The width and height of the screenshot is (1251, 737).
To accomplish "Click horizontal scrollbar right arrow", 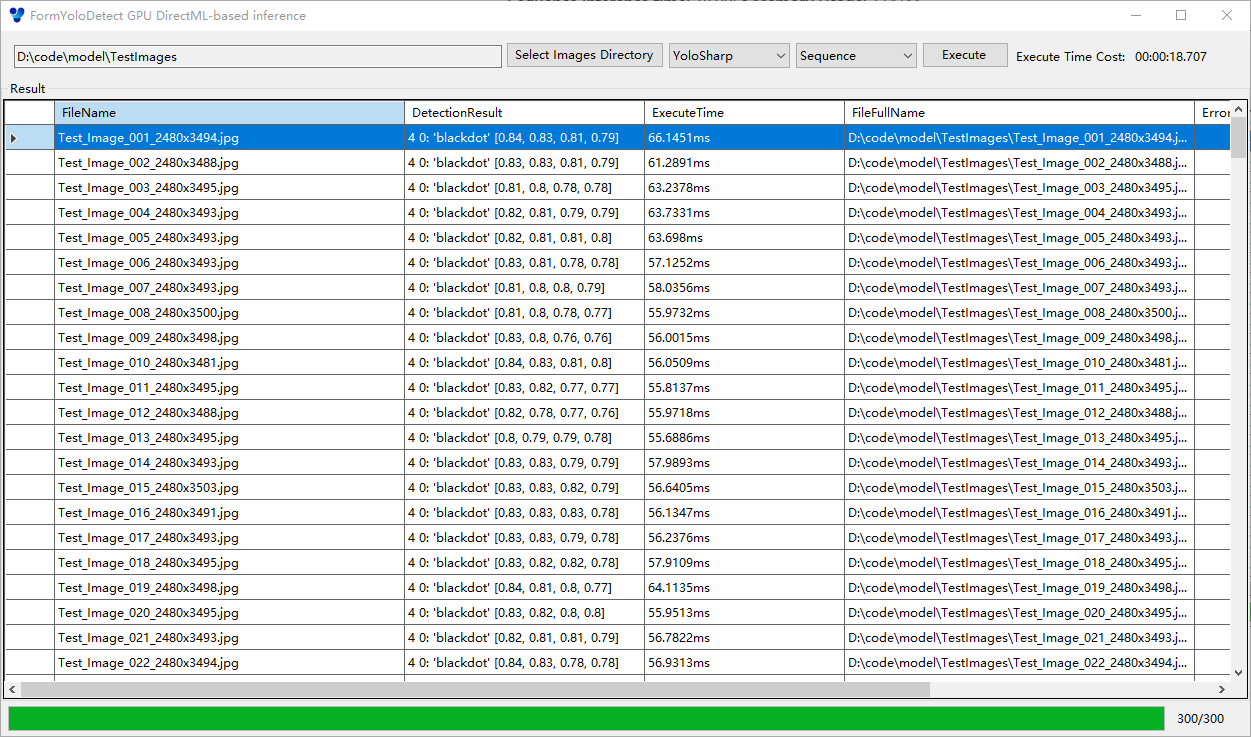I will tap(1222, 690).
